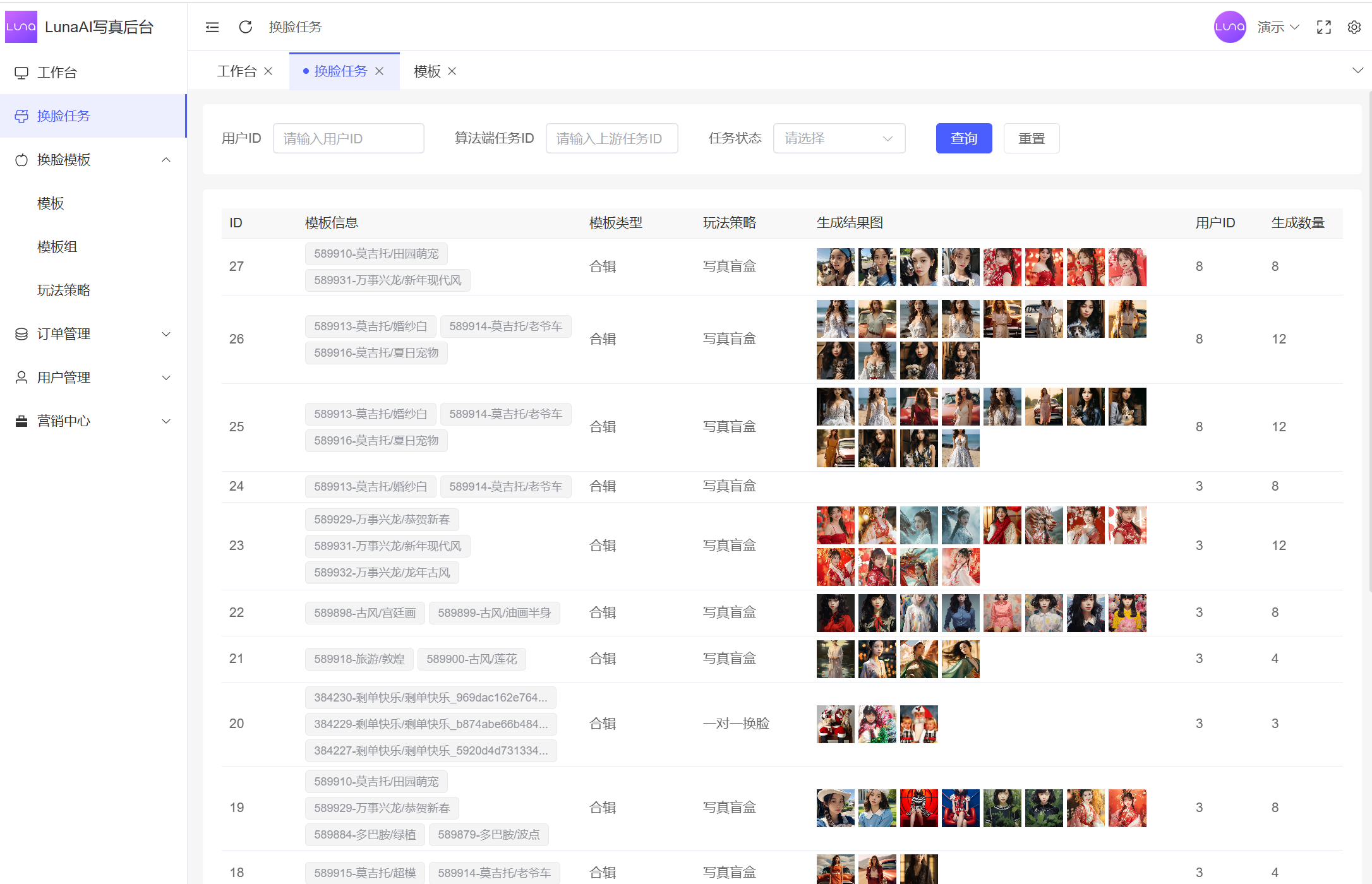Click the 重置 button
This screenshot has width=1372, height=884.
1031,138
